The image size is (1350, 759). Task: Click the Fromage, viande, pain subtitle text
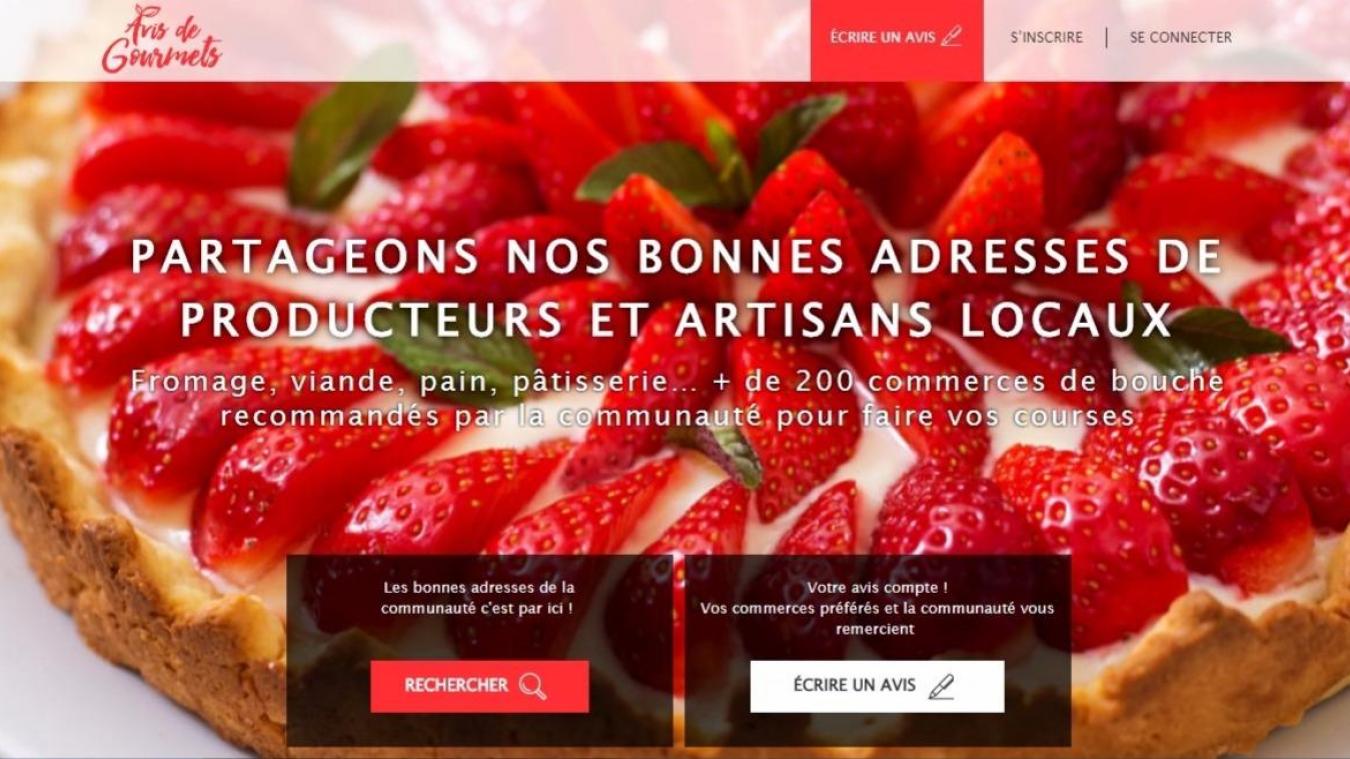677,398
